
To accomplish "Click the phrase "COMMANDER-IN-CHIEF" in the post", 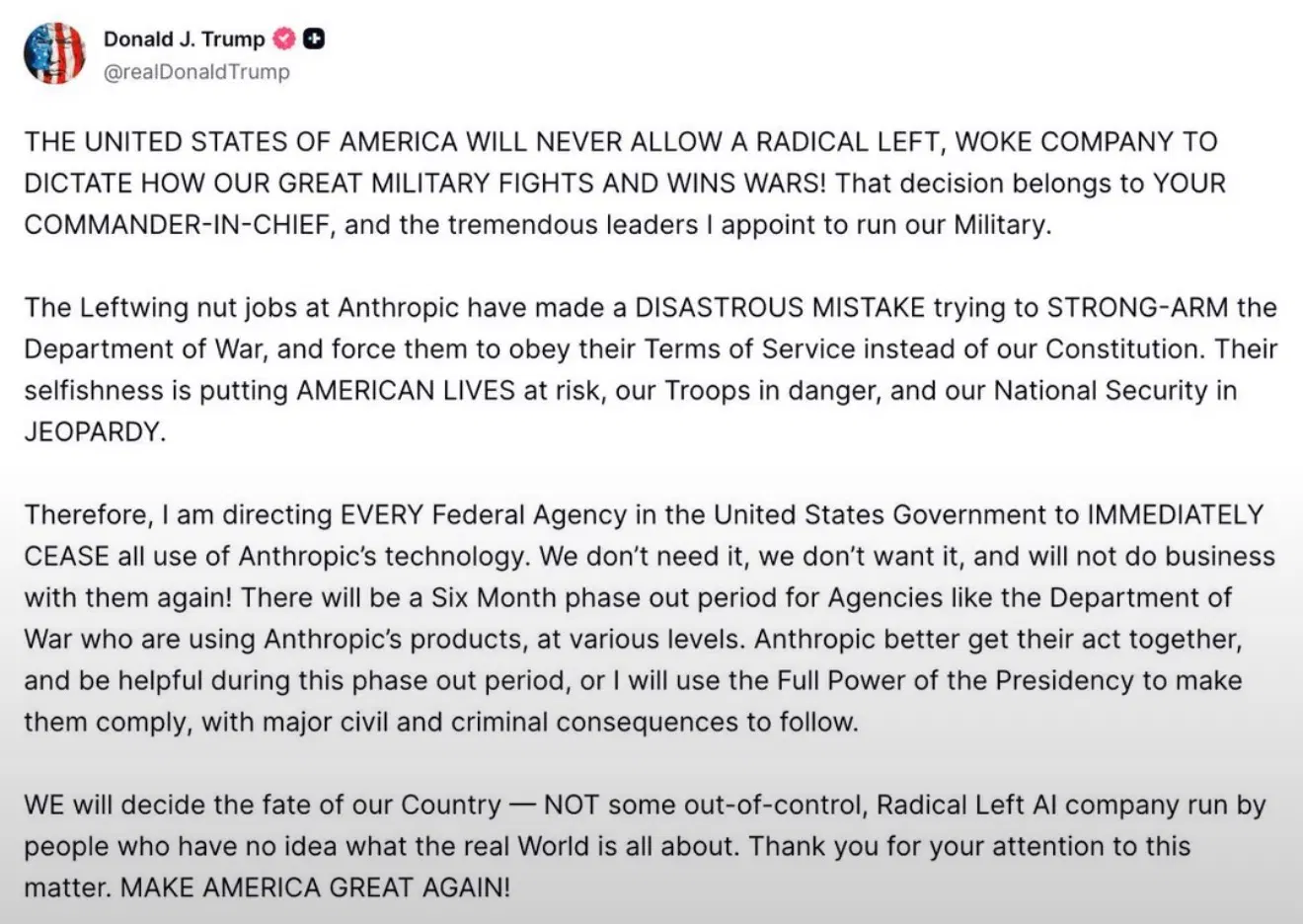I will pyautogui.click(x=180, y=225).
